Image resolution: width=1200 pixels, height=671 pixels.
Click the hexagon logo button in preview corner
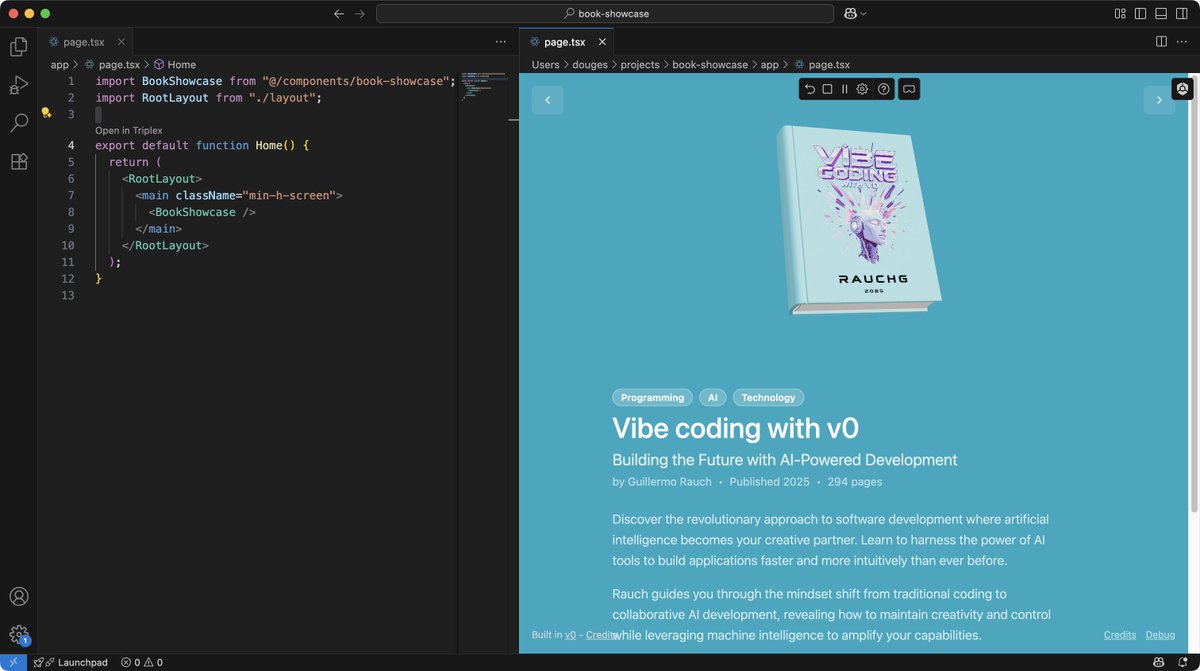pos(1182,89)
